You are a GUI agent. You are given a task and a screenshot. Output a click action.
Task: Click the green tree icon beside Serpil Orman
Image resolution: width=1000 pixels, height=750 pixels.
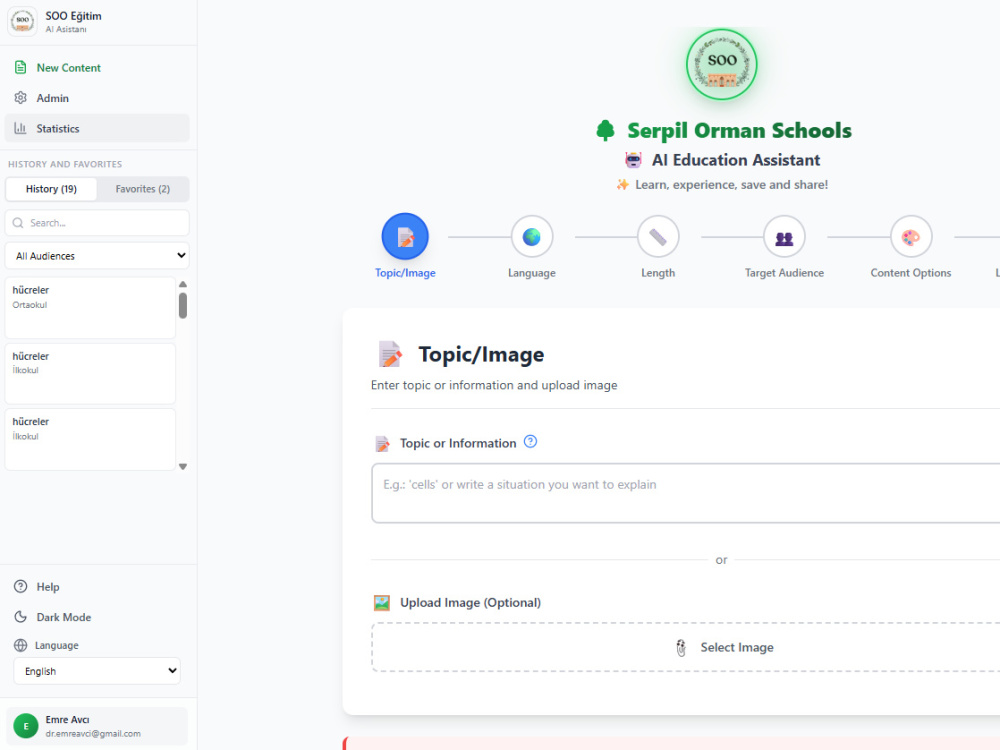point(605,130)
